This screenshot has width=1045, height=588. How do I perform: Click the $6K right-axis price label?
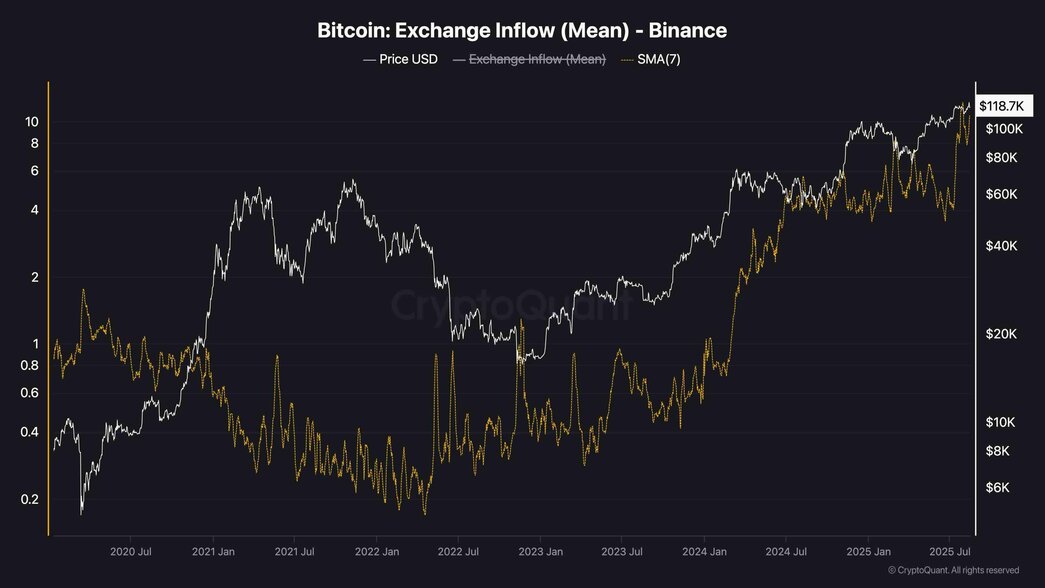[997, 488]
